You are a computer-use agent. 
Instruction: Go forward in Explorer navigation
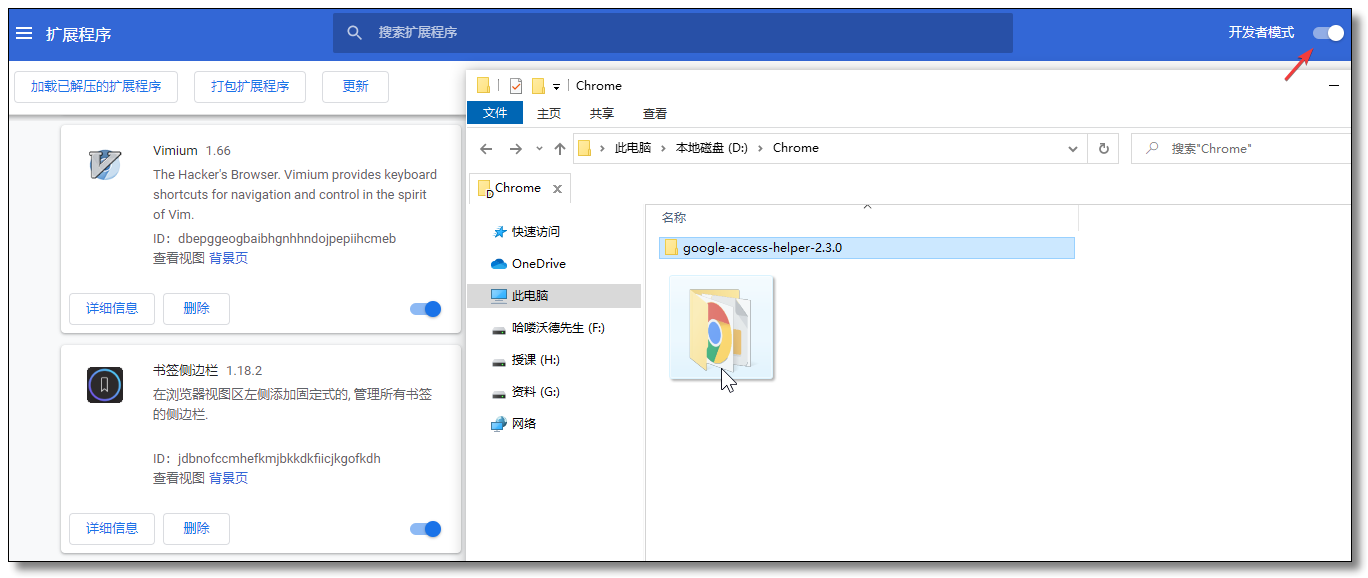click(x=516, y=148)
